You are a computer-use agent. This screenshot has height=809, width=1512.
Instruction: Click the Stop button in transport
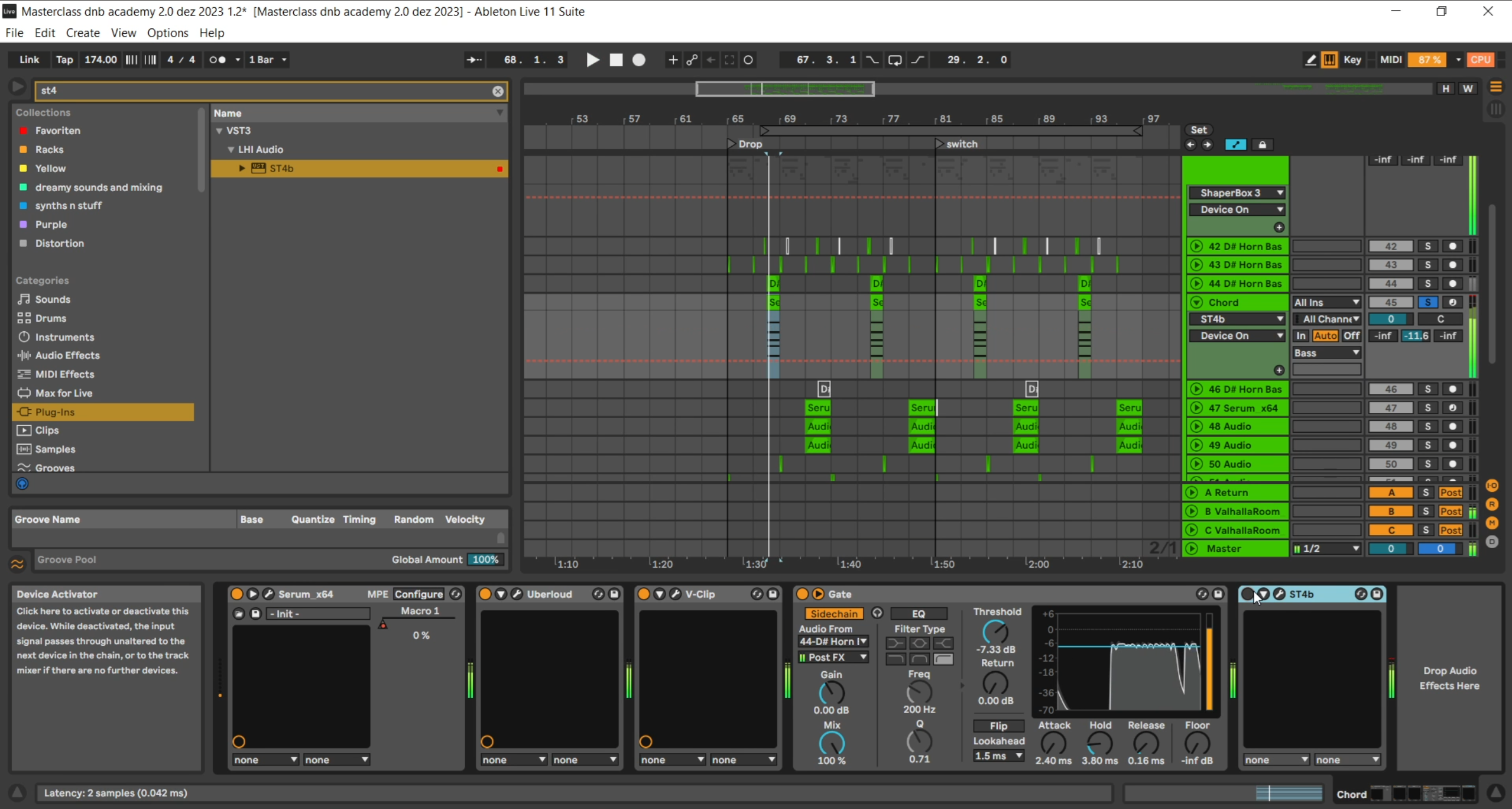coord(616,60)
